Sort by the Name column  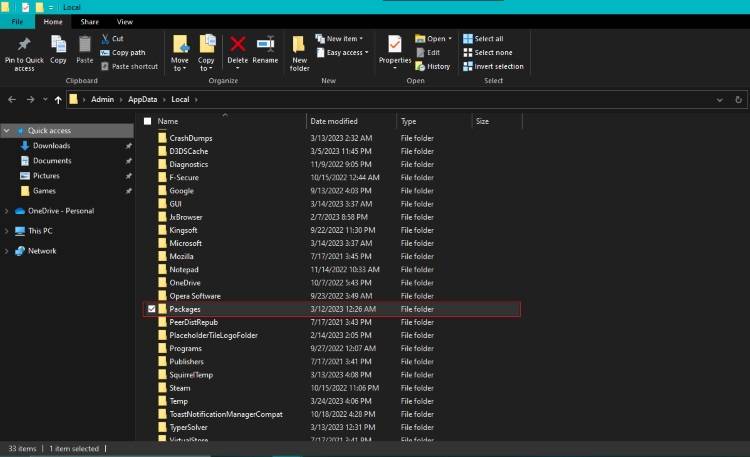[168, 122]
